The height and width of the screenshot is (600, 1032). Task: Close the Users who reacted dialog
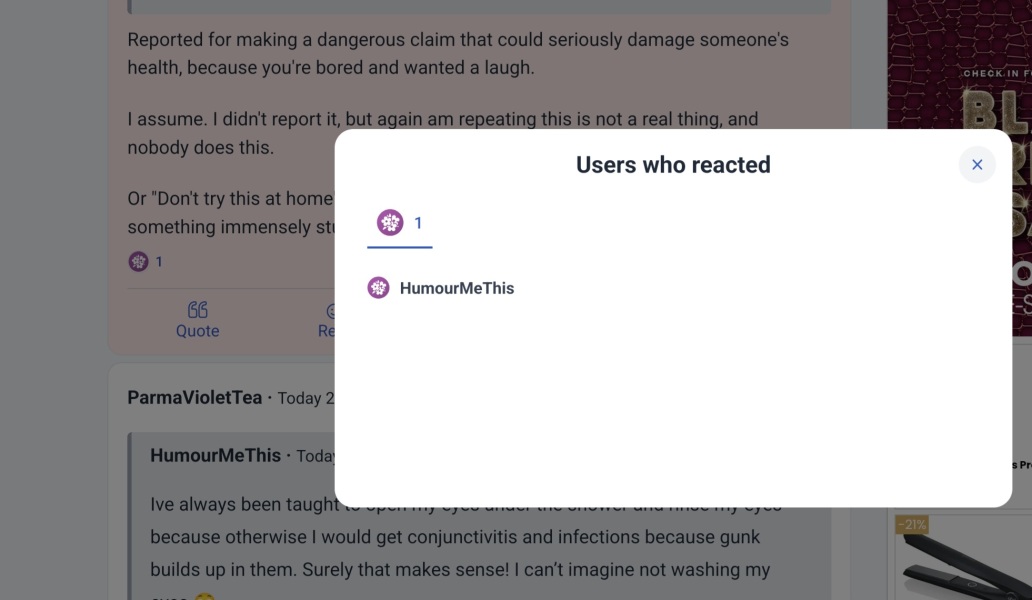tap(977, 165)
